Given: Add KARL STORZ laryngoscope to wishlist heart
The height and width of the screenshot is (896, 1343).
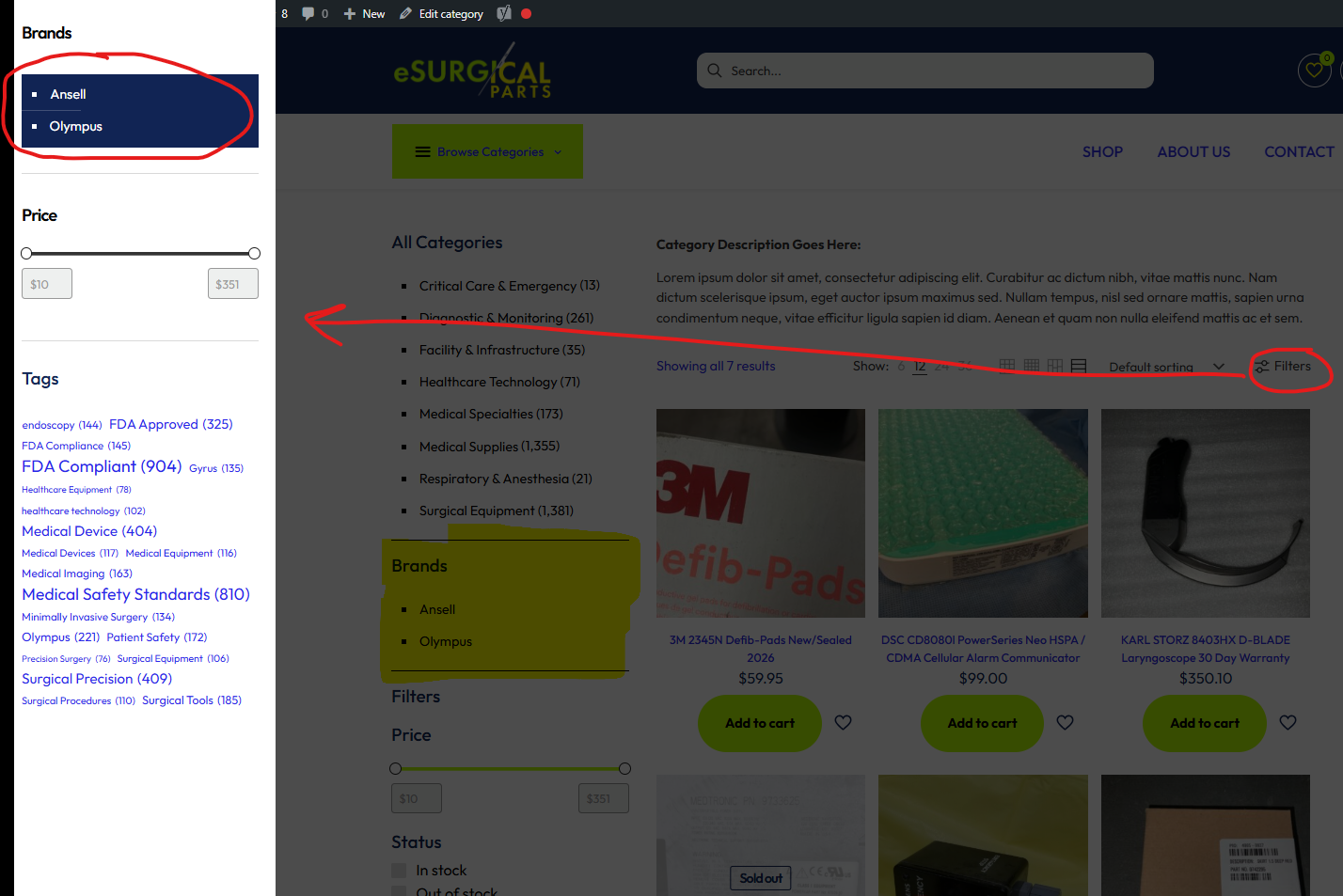Looking at the screenshot, I should tap(1288, 722).
